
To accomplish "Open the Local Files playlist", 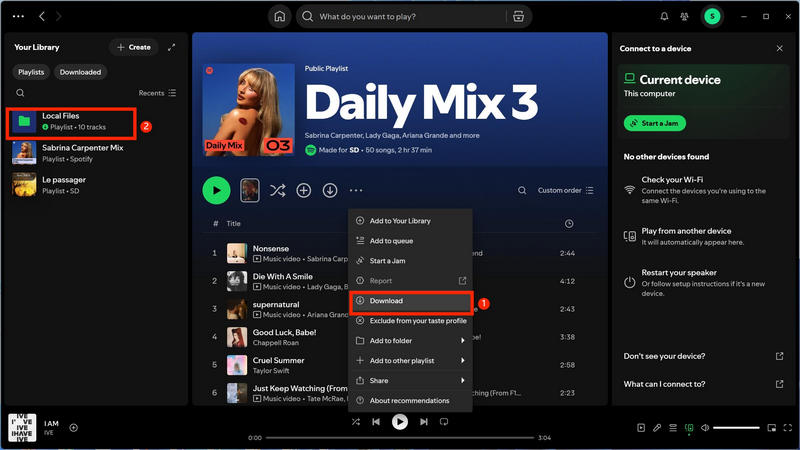I will pyautogui.click(x=71, y=122).
